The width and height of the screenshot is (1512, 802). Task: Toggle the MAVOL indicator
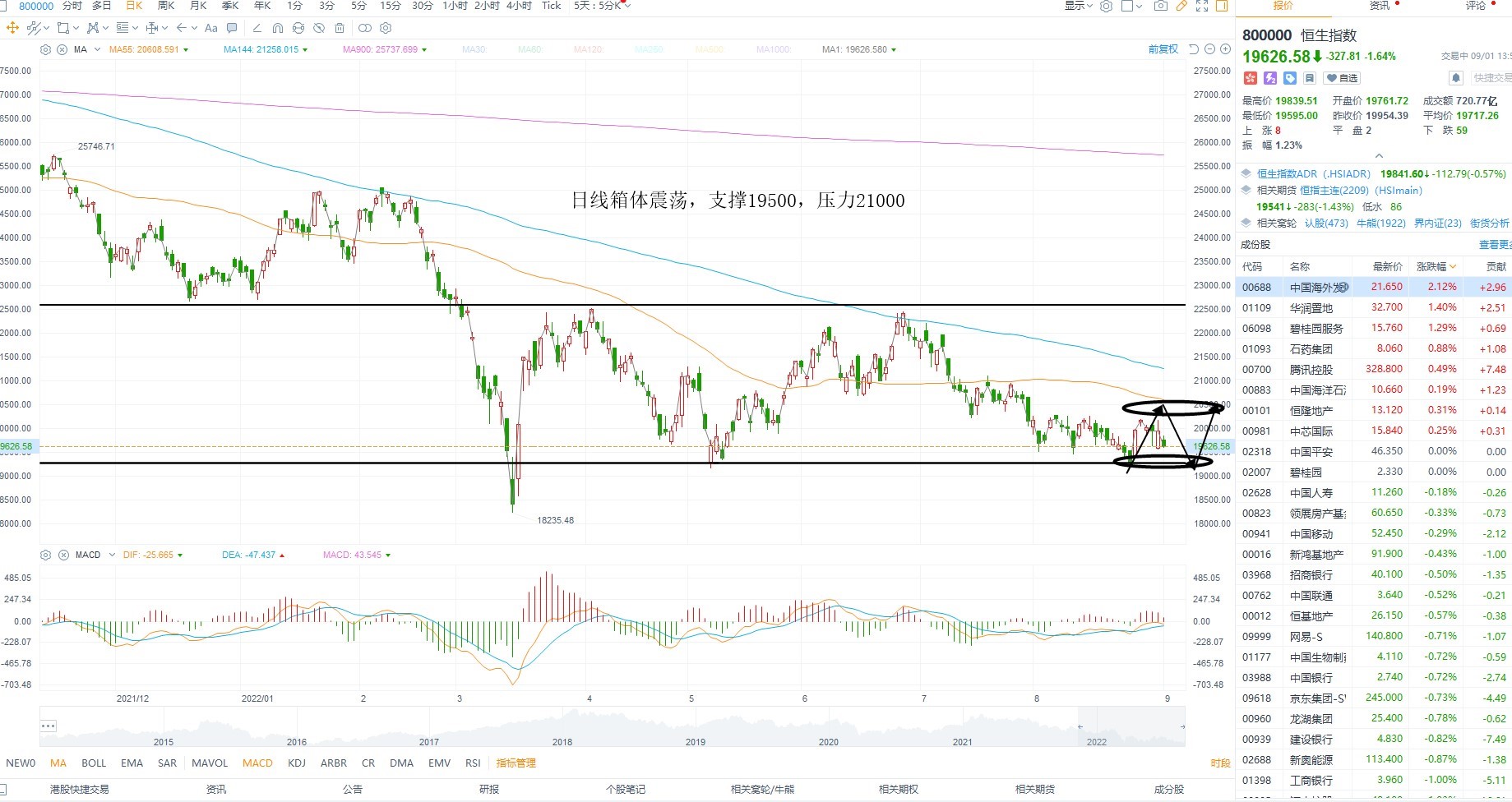click(210, 763)
